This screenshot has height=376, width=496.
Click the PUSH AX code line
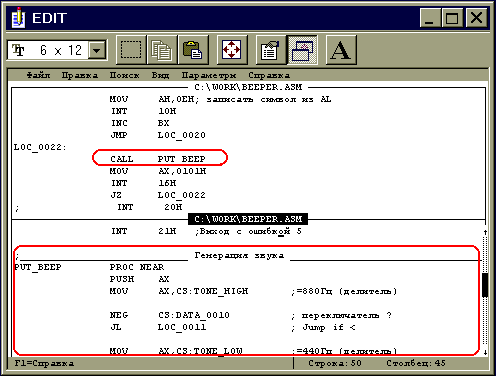(140, 279)
